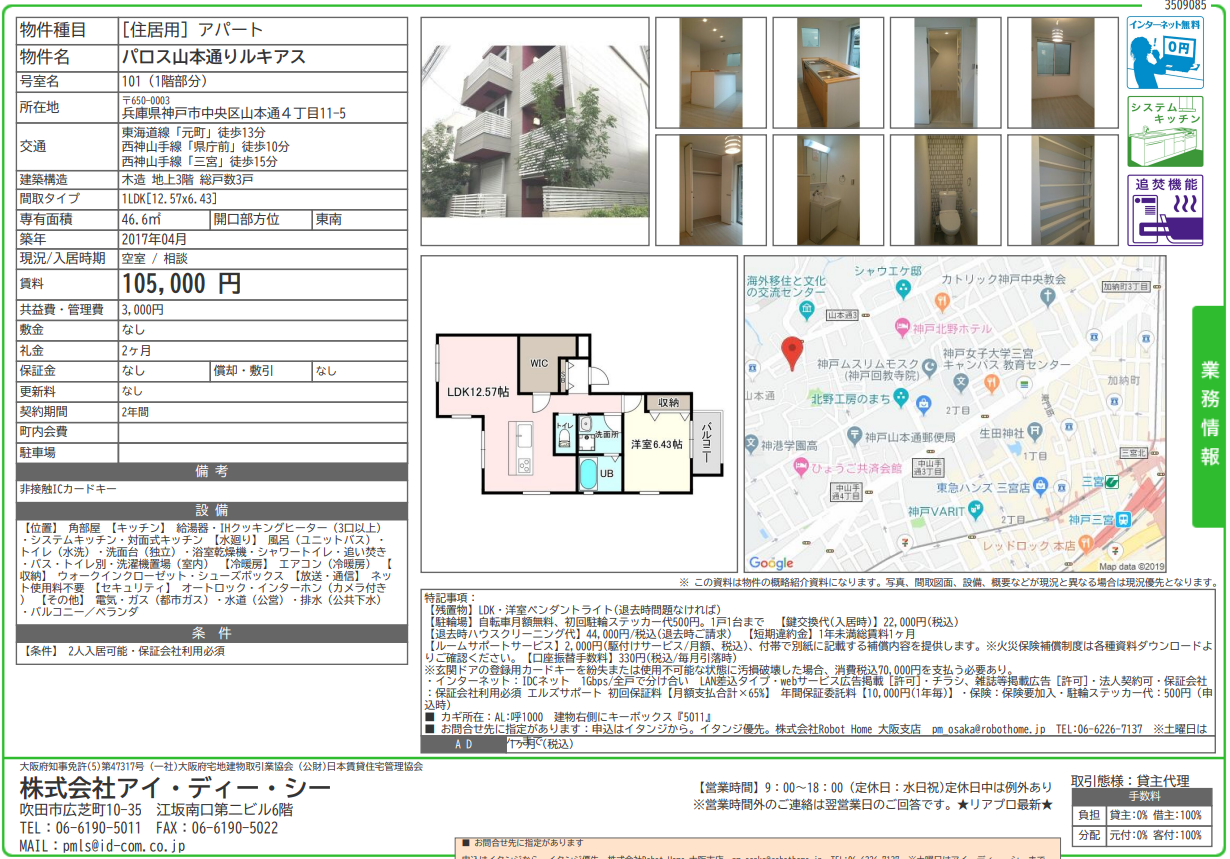Click the company name 株式会社アイ・ディー・シー
Viewport: 1230px width, 859px height.
click(x=175, y=787)
